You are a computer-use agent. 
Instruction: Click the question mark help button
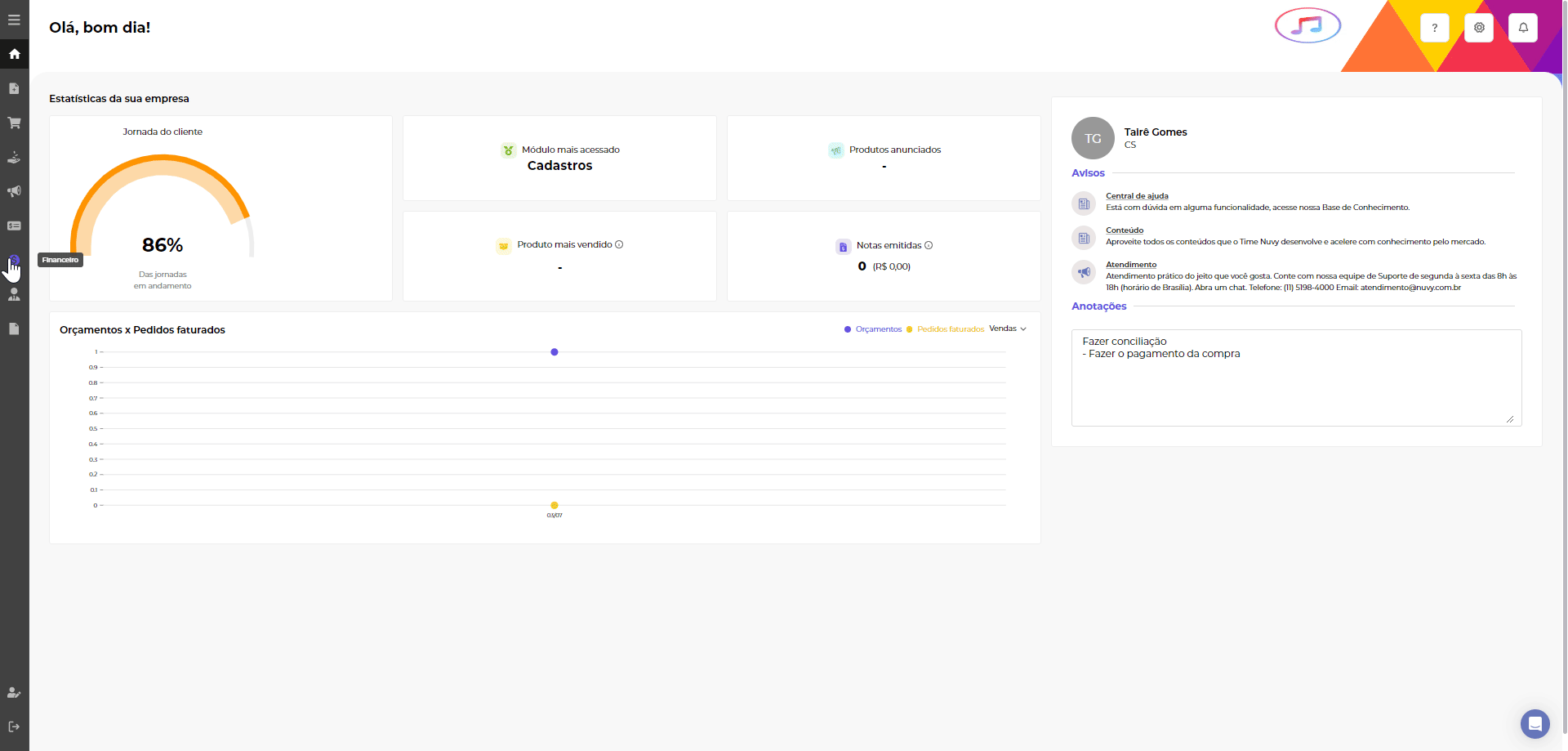(1435, 28)
